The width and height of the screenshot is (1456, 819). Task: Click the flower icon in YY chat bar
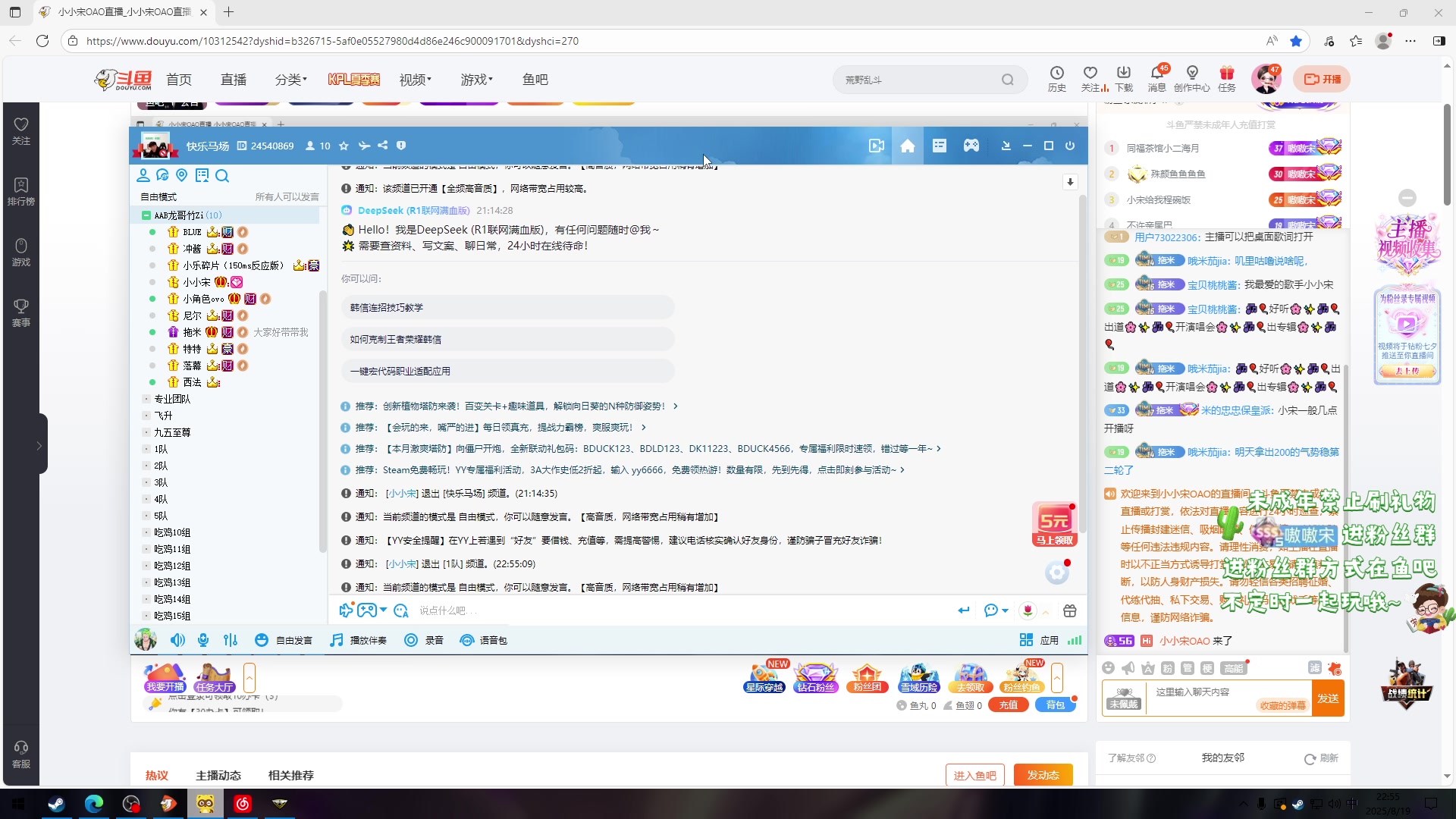1028,610
